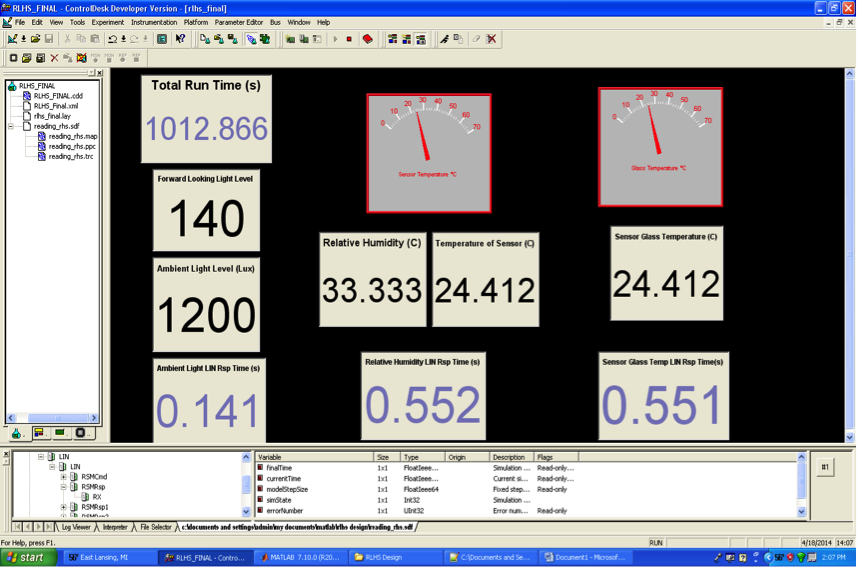Open Document1 Microsoft Word from the taskbar

tap(584, 557)
